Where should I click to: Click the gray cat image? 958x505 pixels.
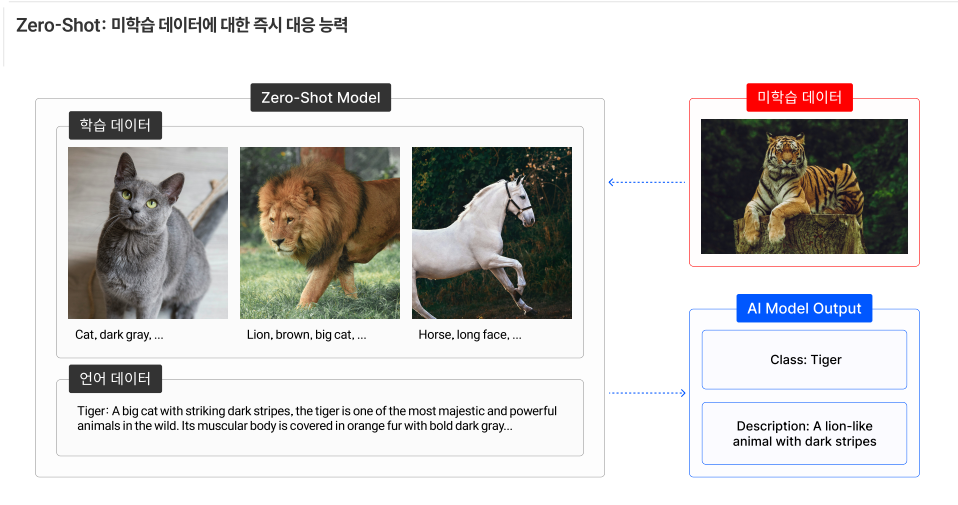(147, 233)
